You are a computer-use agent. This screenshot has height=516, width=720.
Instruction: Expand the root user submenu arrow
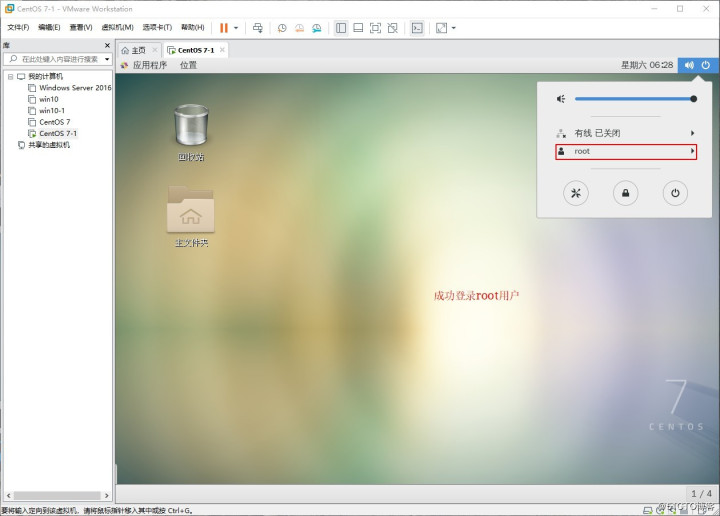pyautogui.click(x=692, y=151)
